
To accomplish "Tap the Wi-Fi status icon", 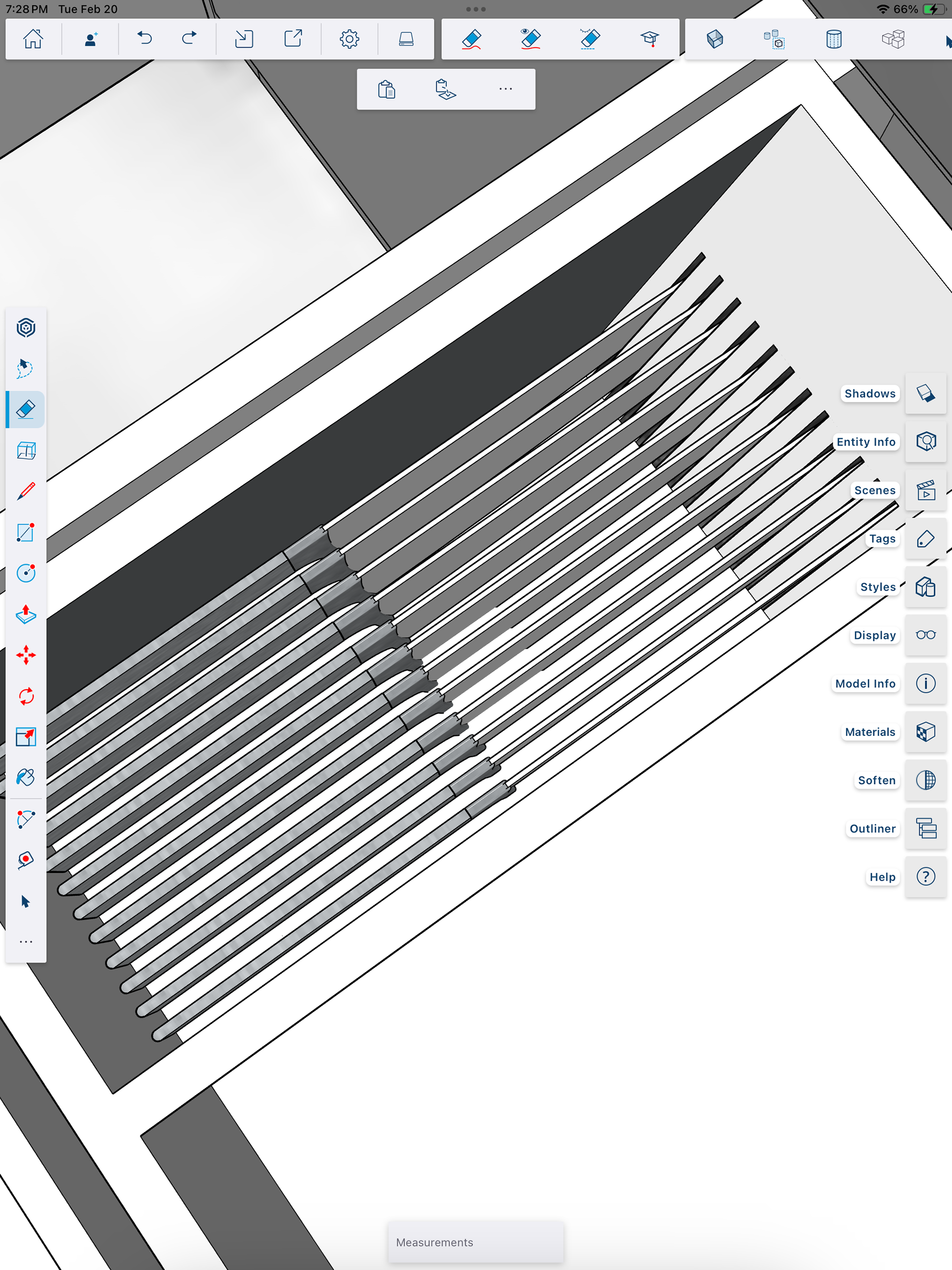I will [x=883, y=9].
